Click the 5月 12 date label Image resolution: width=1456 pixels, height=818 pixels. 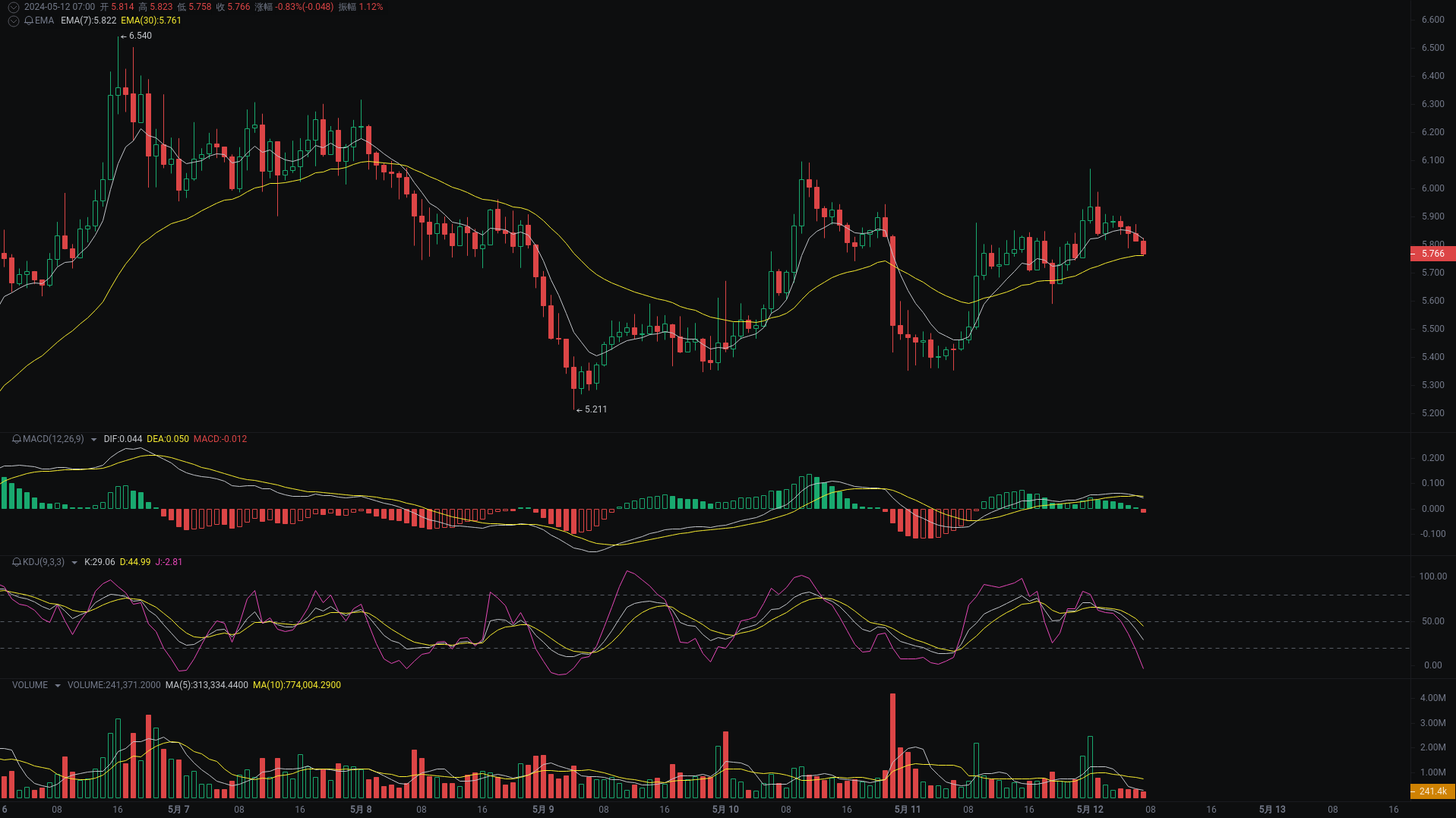coord(1090,810)
